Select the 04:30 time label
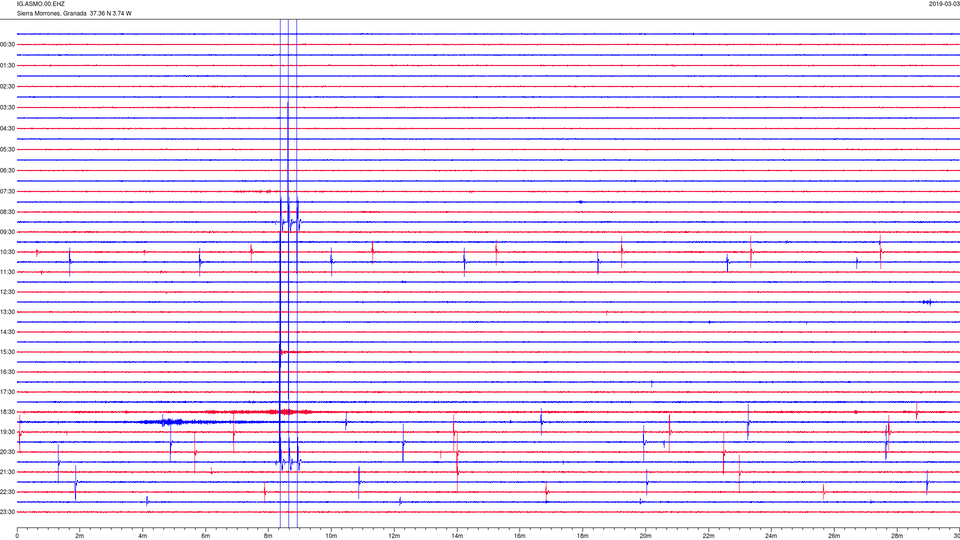Viewport: 960px width, 540px height. pos(7,129)
